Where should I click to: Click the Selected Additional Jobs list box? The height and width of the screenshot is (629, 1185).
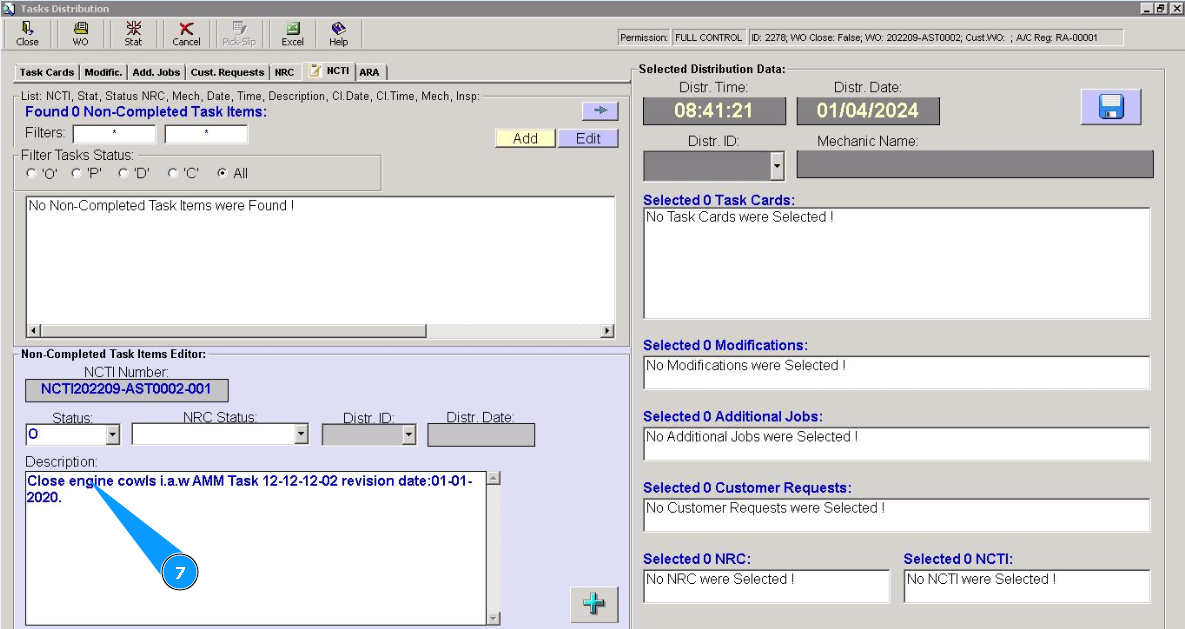click(896, 444)
